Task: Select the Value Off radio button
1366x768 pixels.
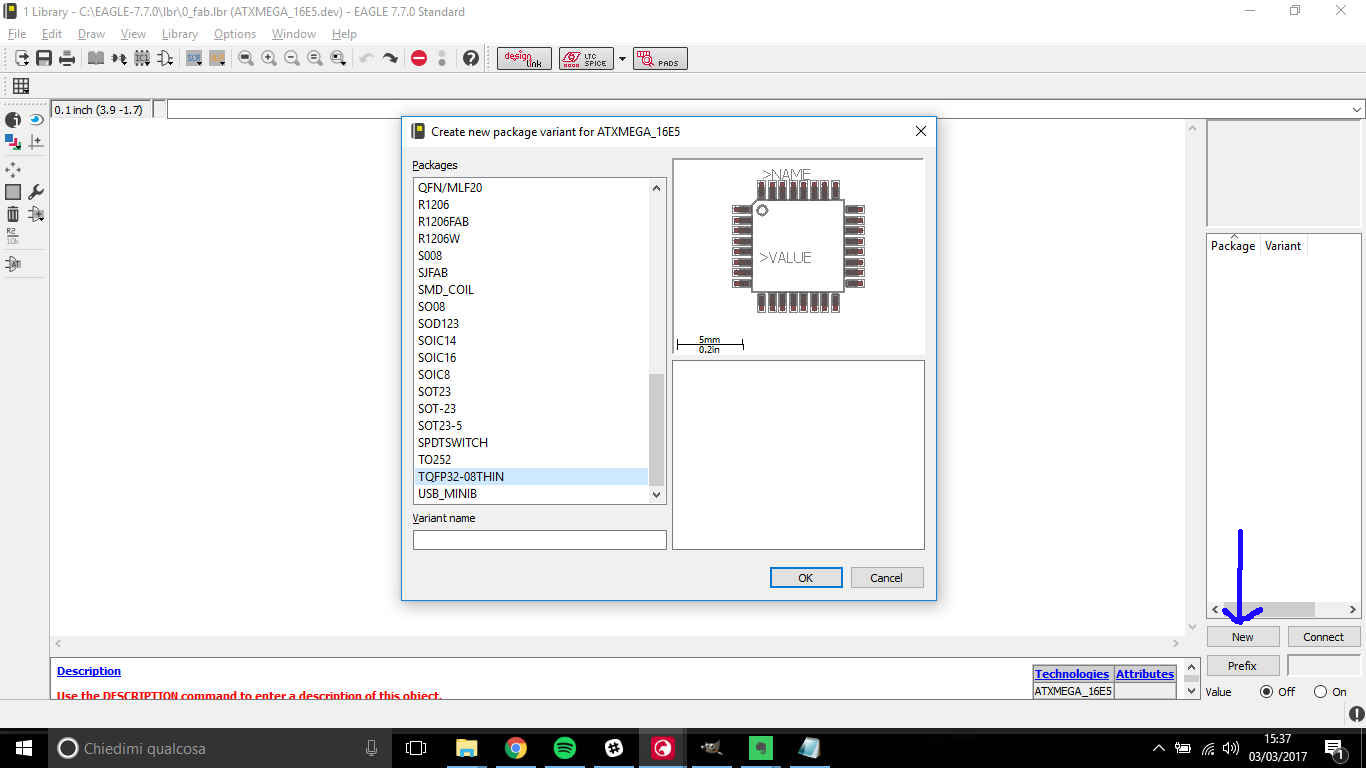Action: [1267, 692]
